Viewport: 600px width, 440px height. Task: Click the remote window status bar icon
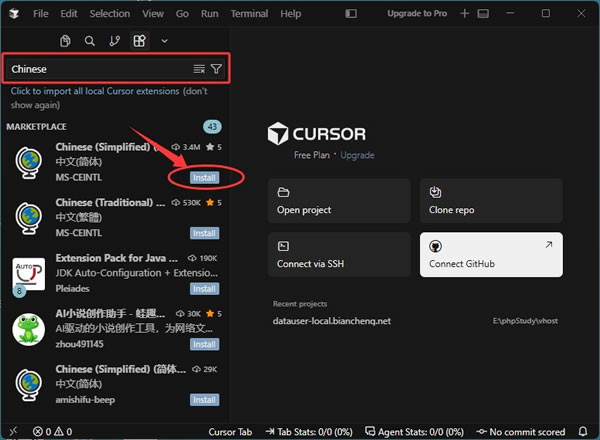pos(13,432)
